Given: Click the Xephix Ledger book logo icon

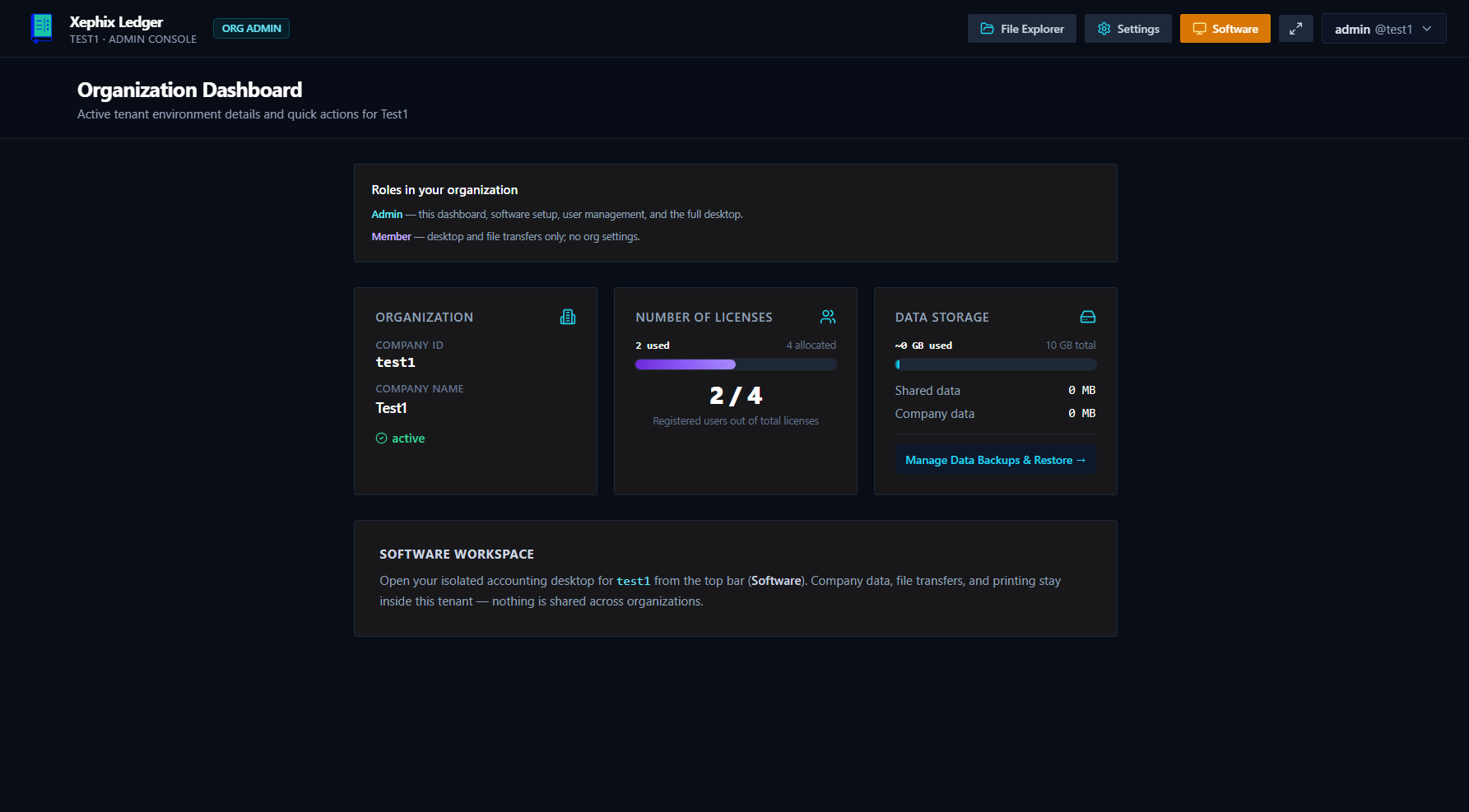Looking at the screenshot, I should pyautogui.click(x=41, y=28).
